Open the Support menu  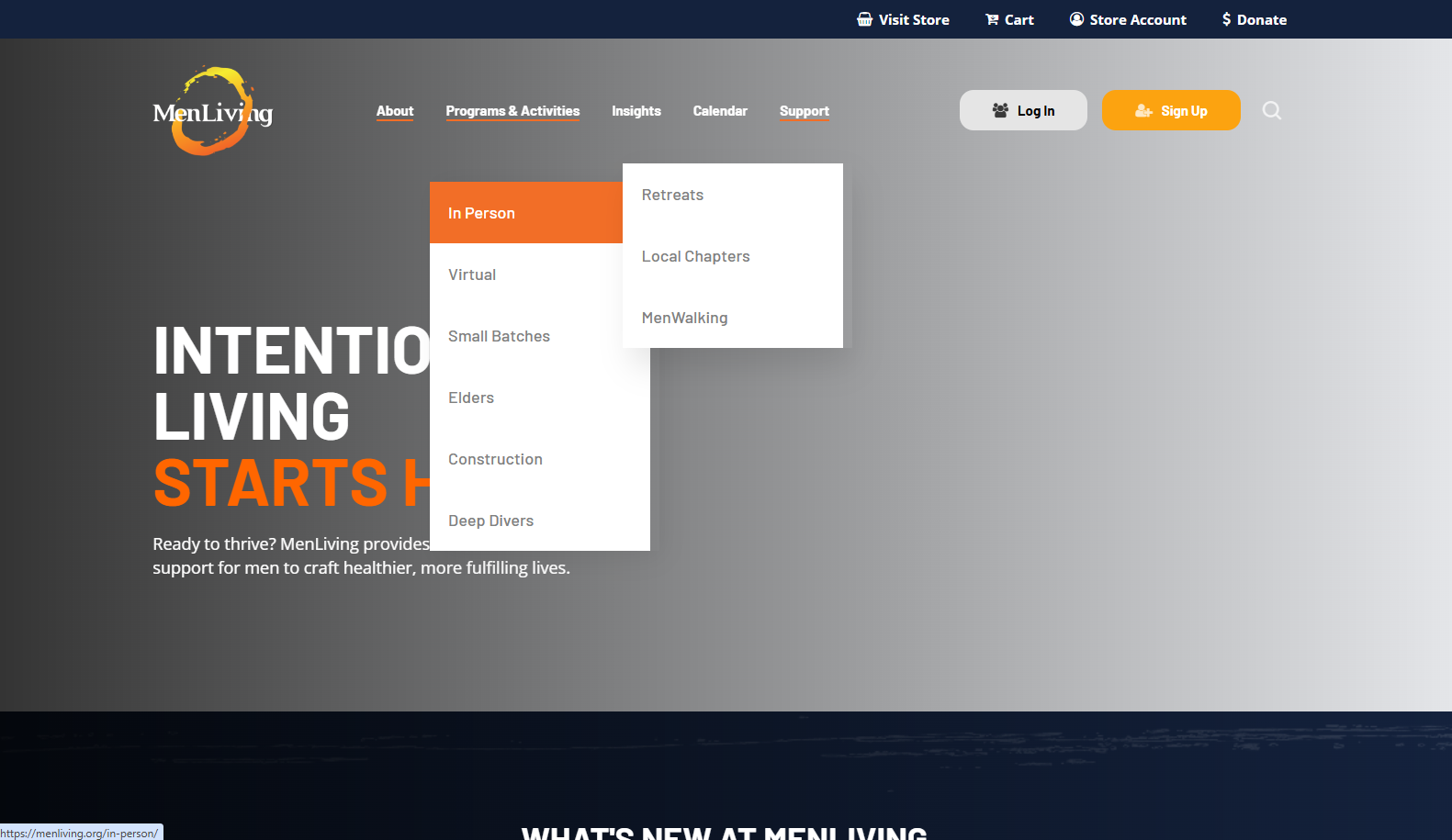click(x=805, y=111)
